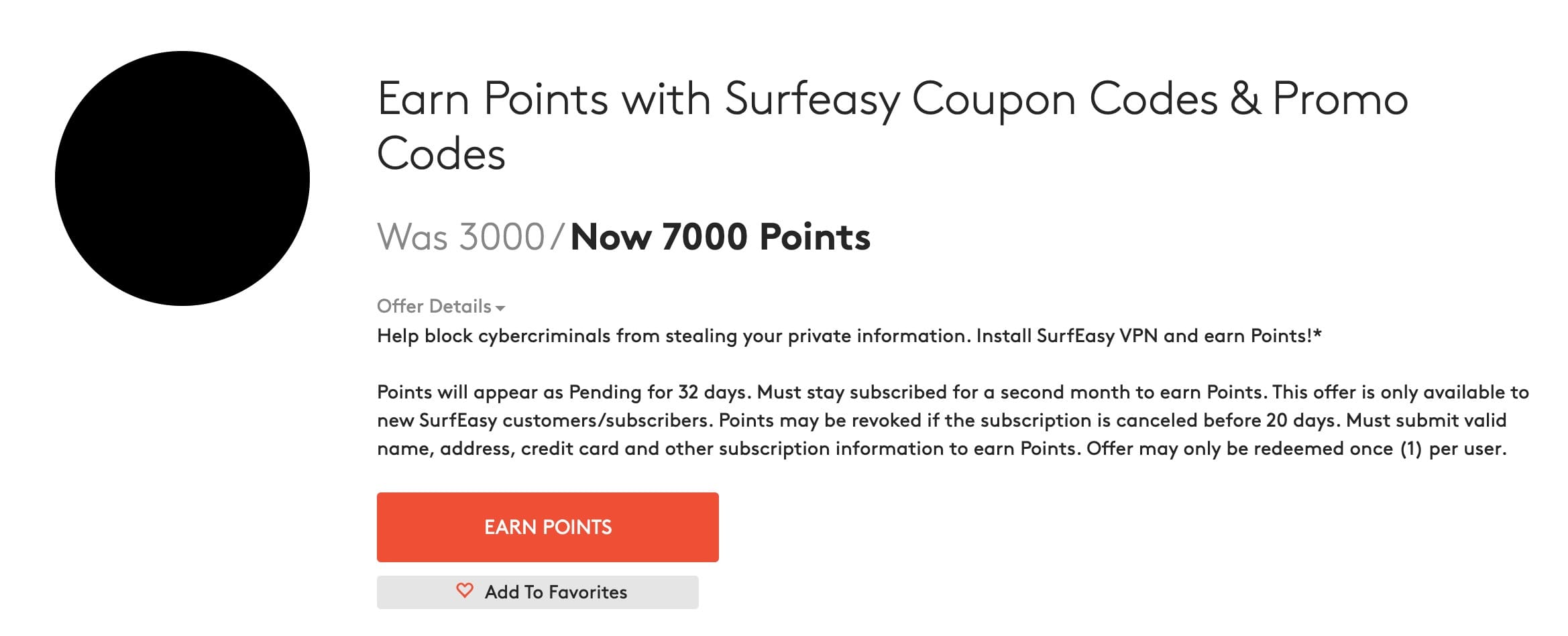Click the Add To Favorites gray bar
Screen dimensions: 1568x636
(538, 591)
